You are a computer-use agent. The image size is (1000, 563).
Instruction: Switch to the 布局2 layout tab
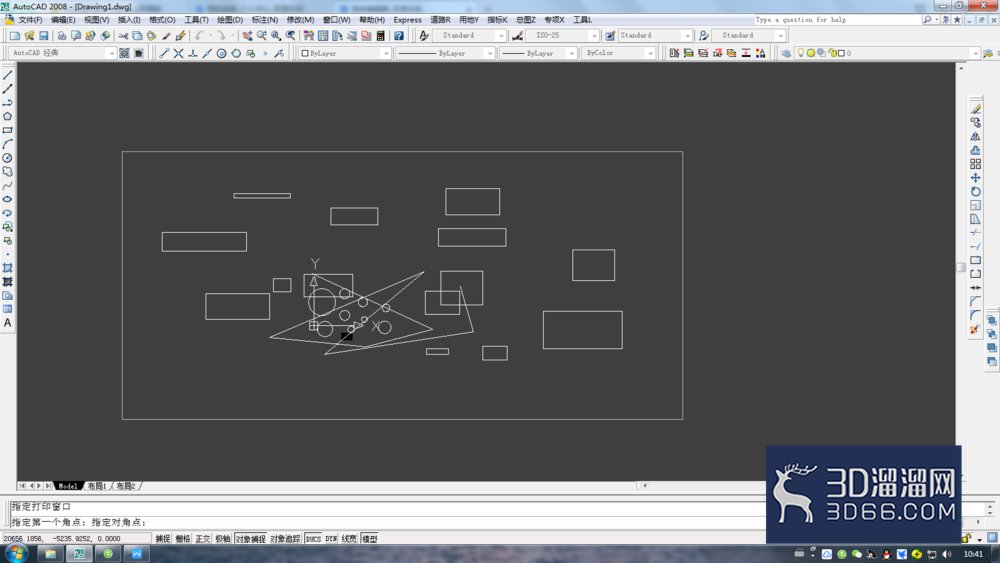(126, 486)
